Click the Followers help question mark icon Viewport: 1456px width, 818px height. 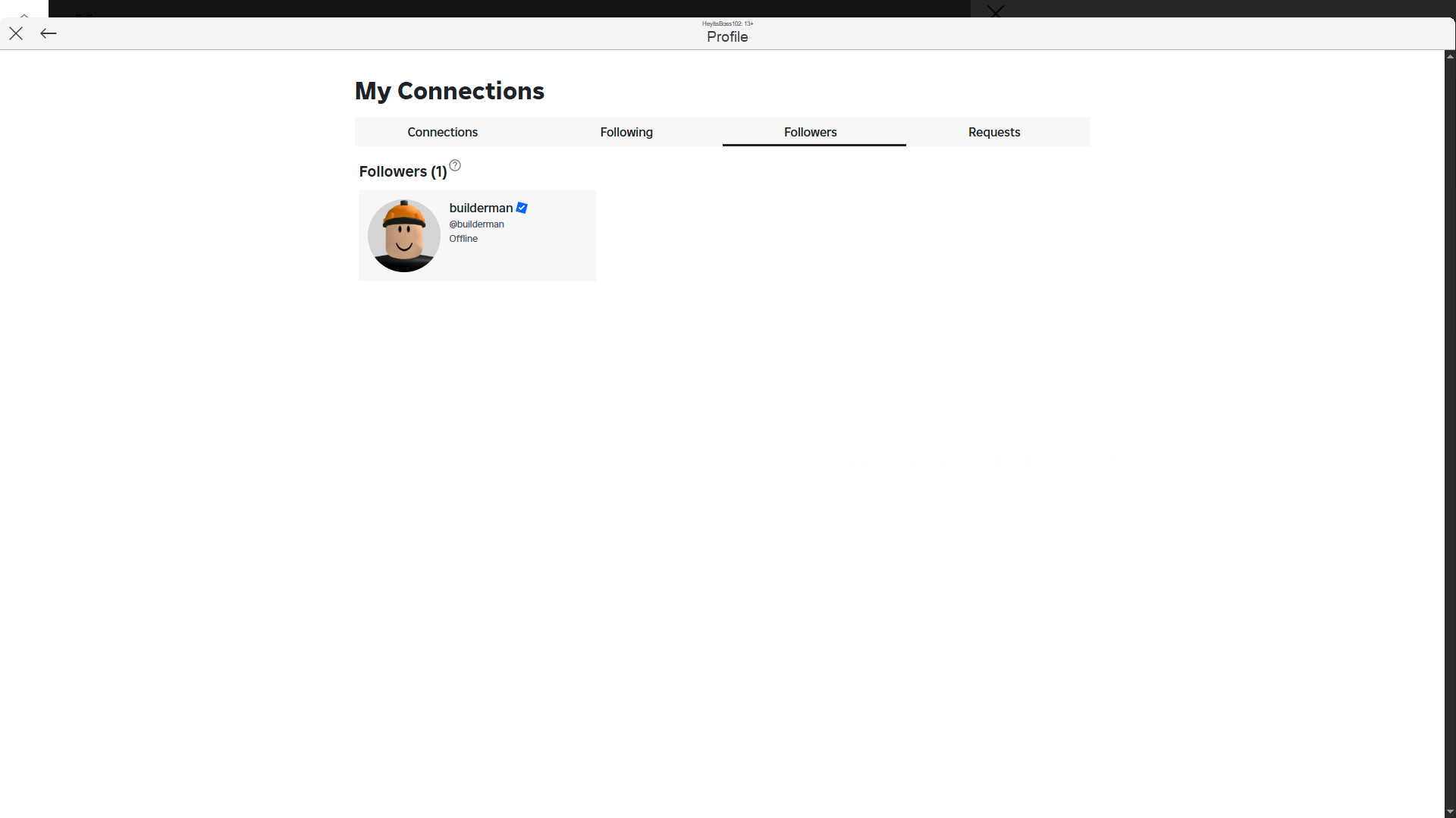[x=455, y=165]
